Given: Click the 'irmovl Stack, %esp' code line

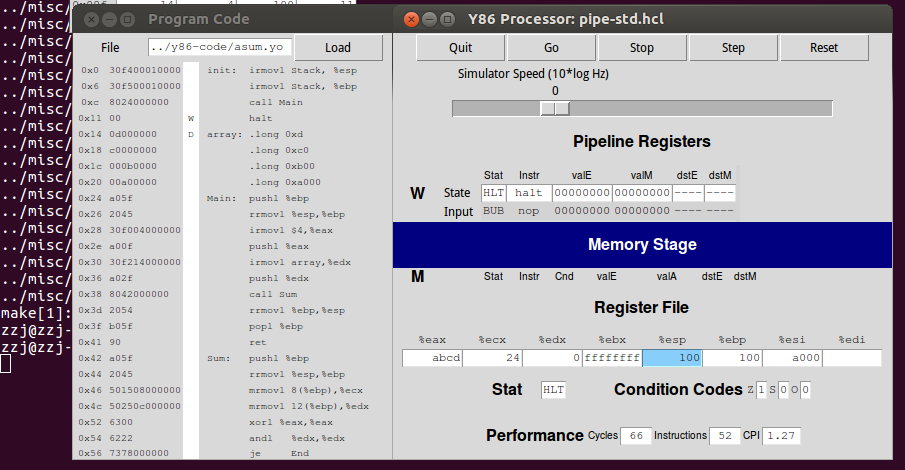Looking at the screenshot, I should click(x=302, y=70).
